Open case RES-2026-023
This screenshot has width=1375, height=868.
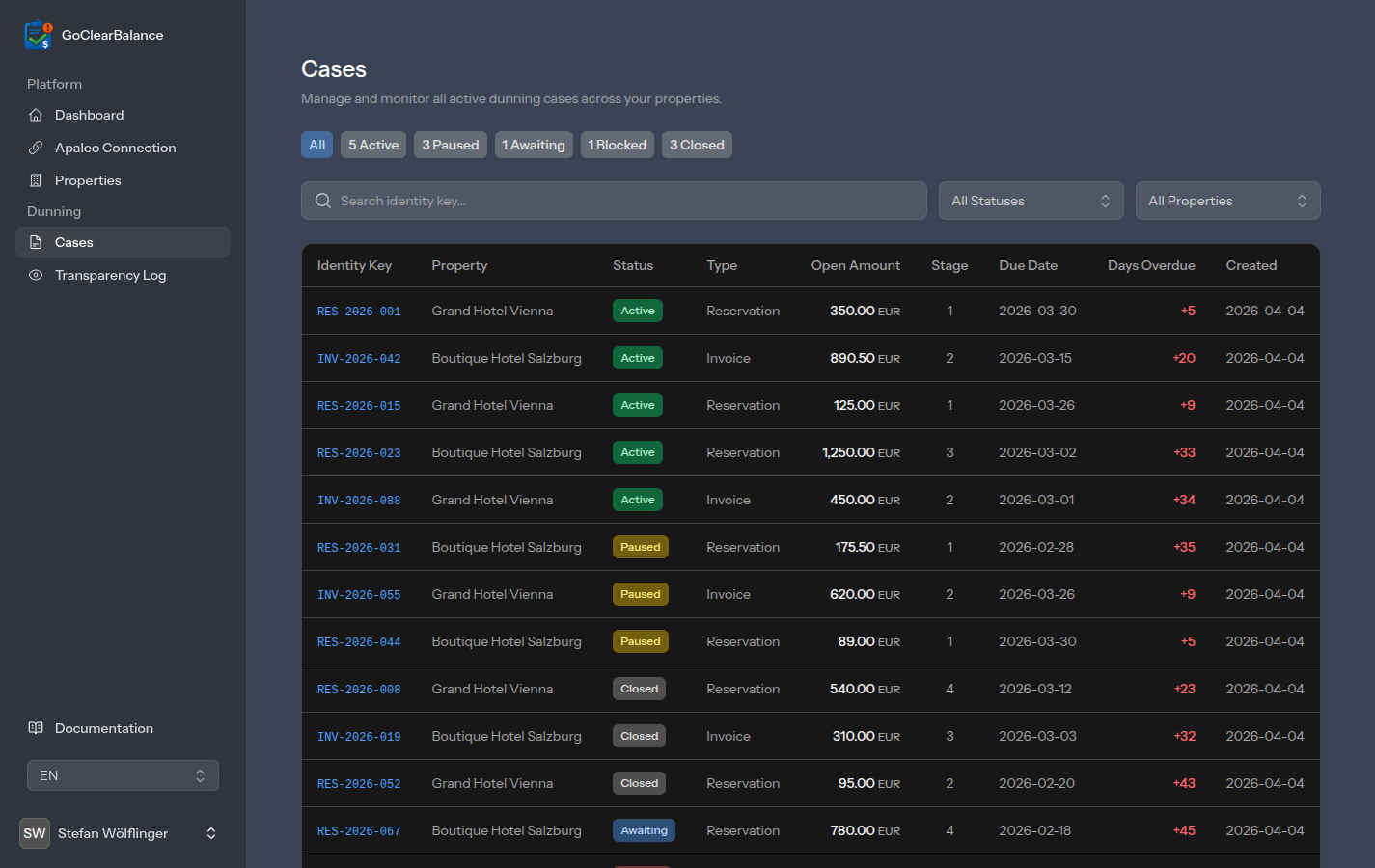[x=359, y=453]
